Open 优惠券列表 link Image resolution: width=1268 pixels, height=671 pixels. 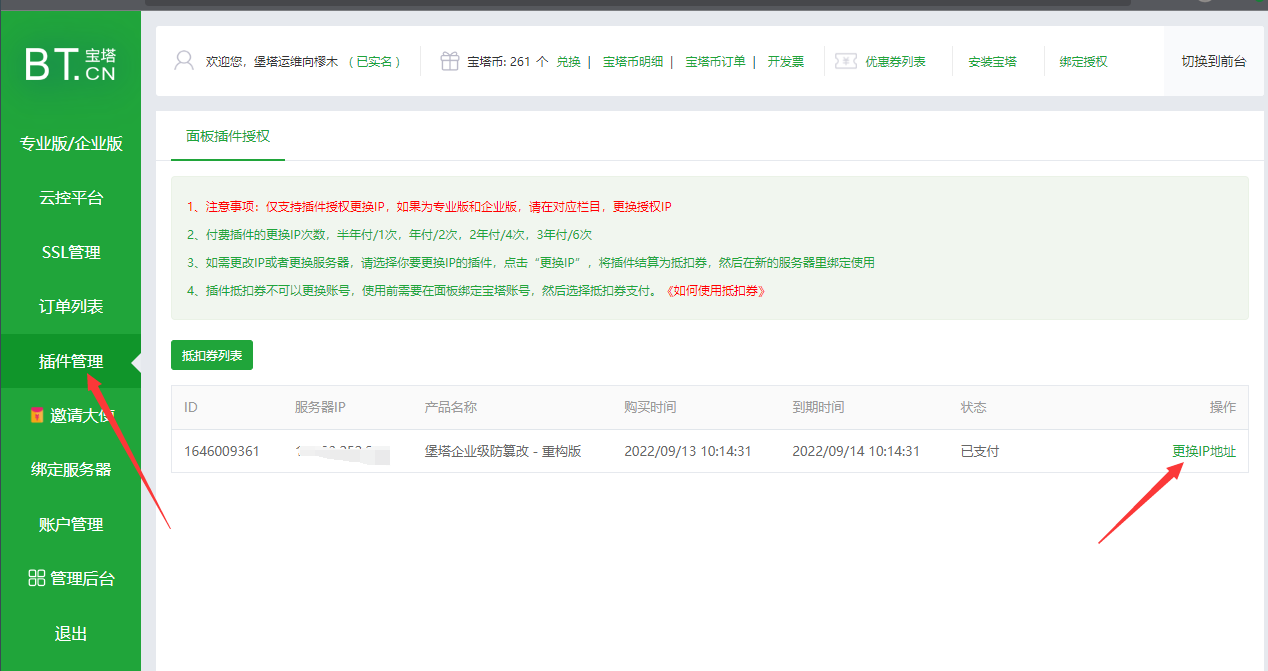(895, 61)
